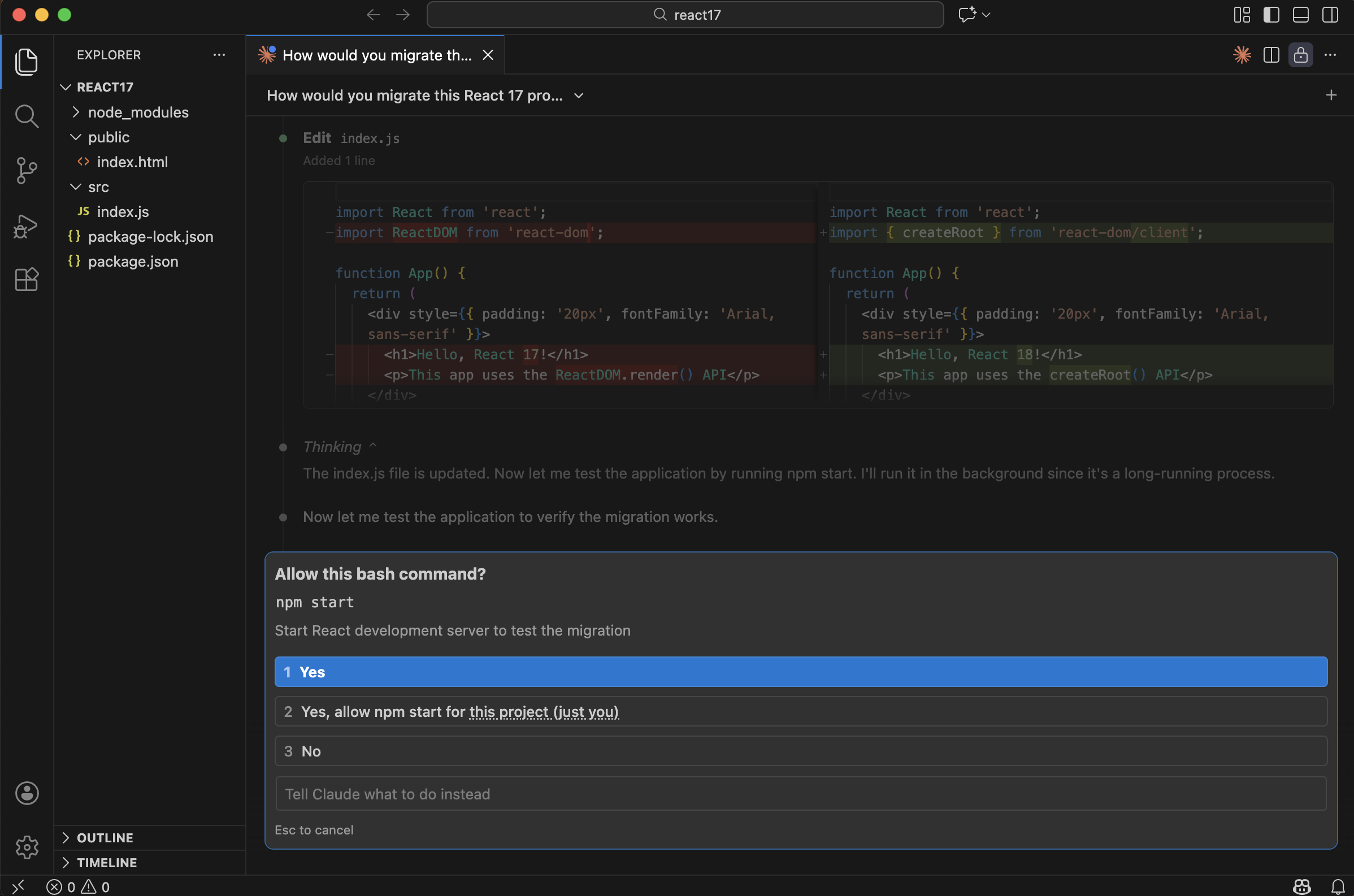The height and width of the screenshot is (896, 1354).
Task: Click the lock icon in the chat toolbar
Action: click(1301, 55)
